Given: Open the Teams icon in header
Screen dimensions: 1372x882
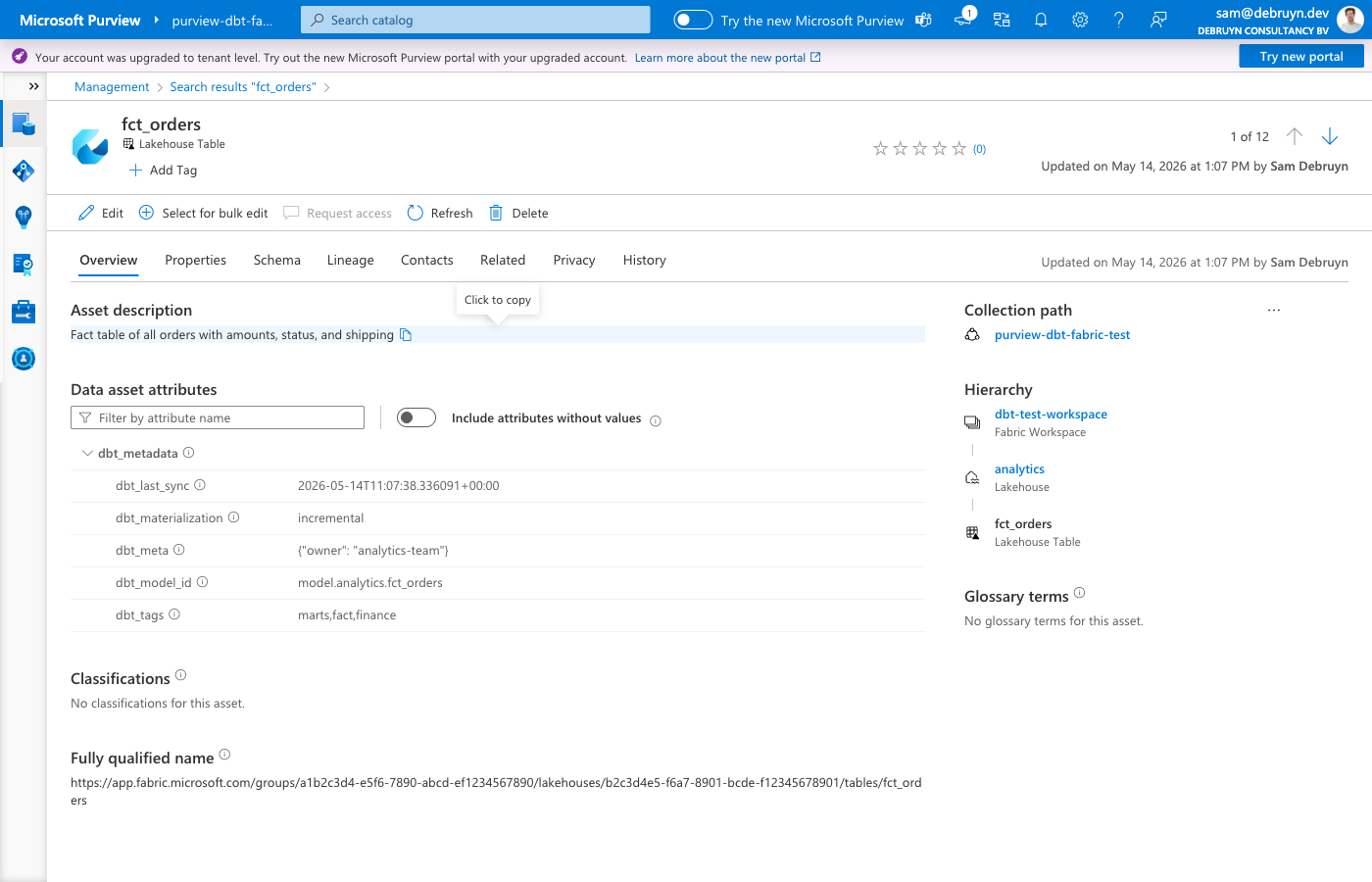Looking at the screenshot, I should coord(923,20).
